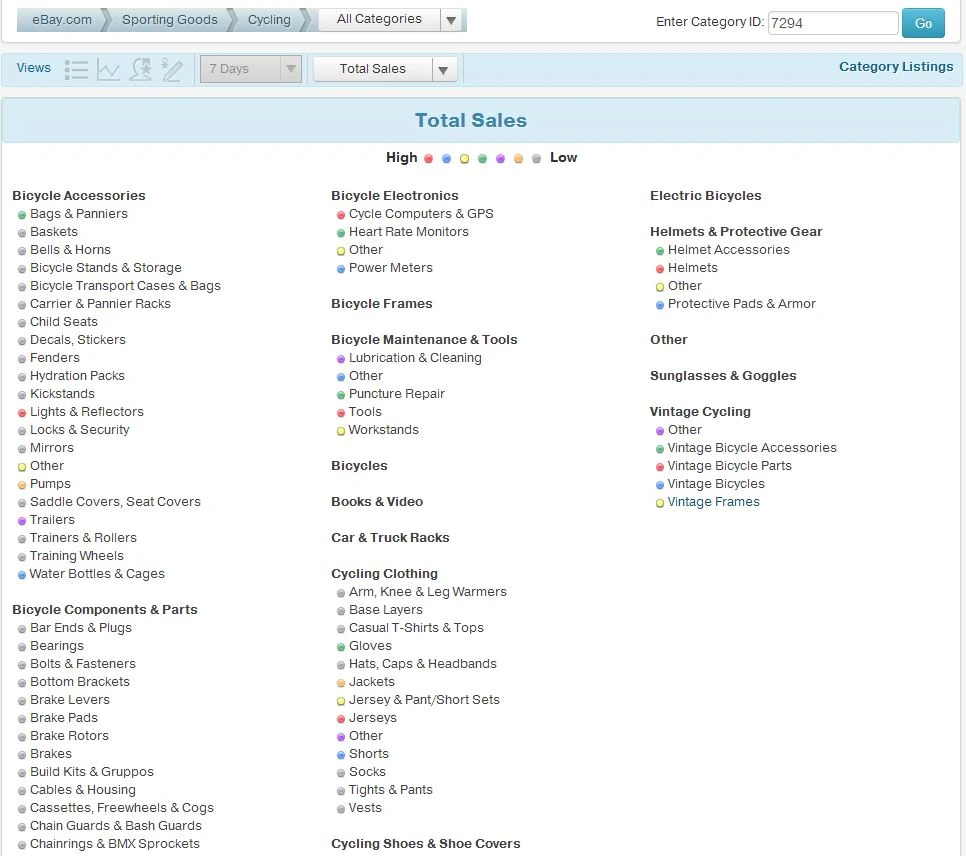Open Bicycle Frames category
Viewport: 966px width, 856px height.
(382, 303)
